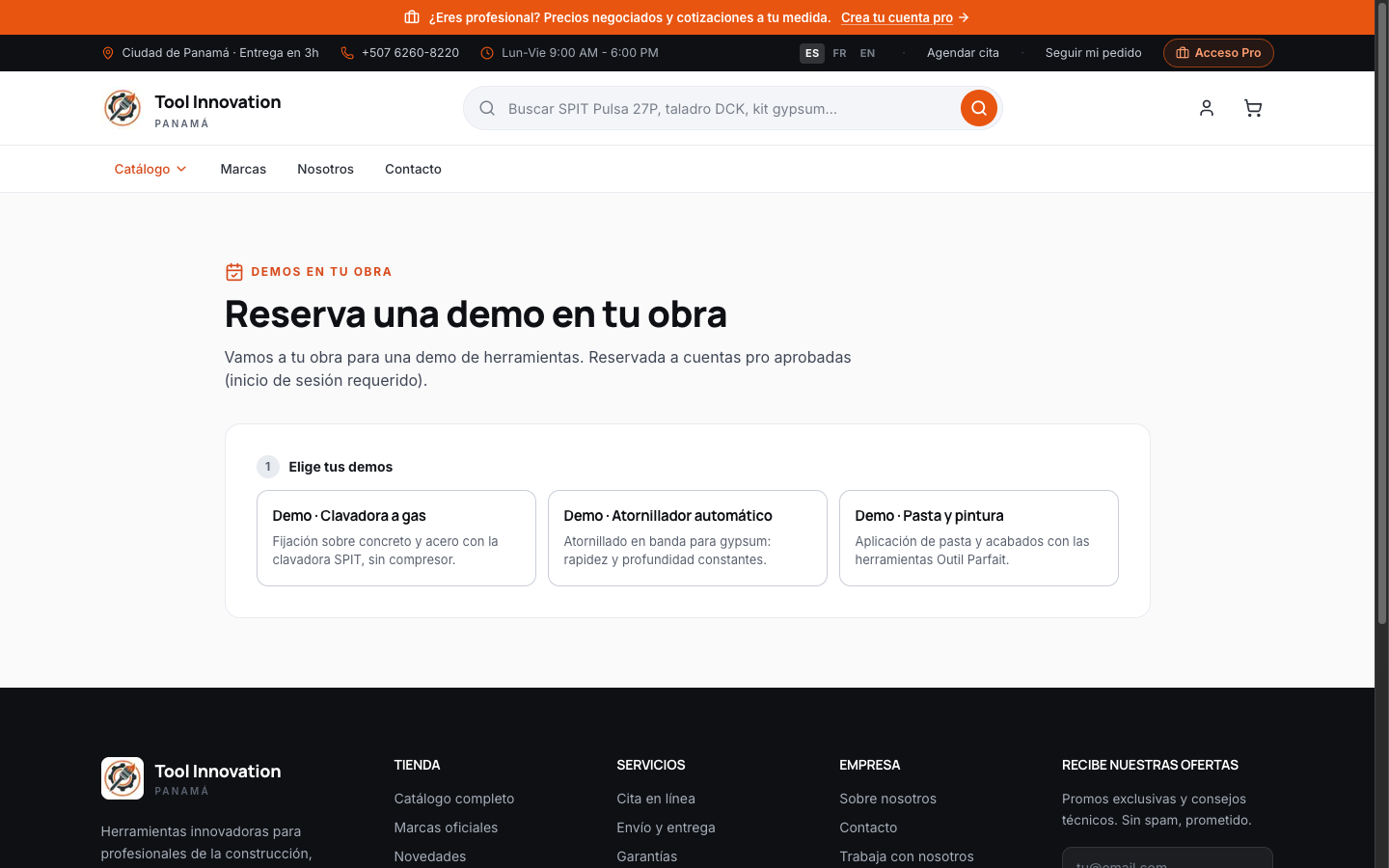The height and width of the screenshot is (868, 1389).
Task: Open the Marcas nav item
Action: (x=243, y=169)
